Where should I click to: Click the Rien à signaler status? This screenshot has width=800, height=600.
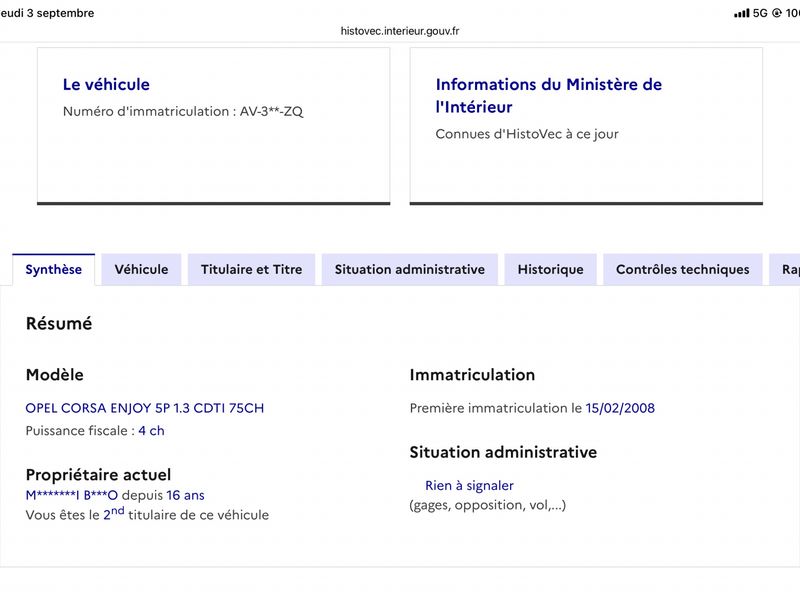(x=469, y=485)
